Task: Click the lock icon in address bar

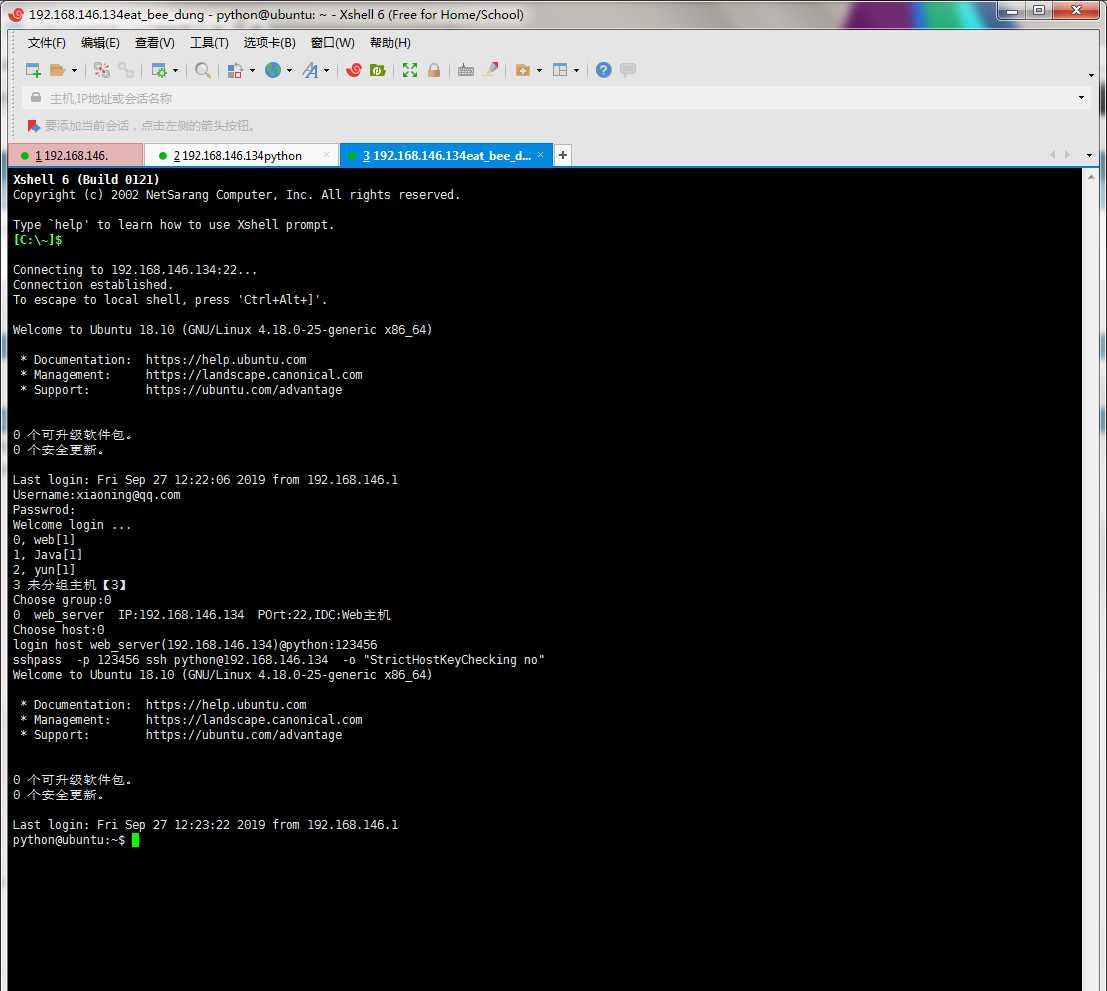Action: click(x=35, y=97)
